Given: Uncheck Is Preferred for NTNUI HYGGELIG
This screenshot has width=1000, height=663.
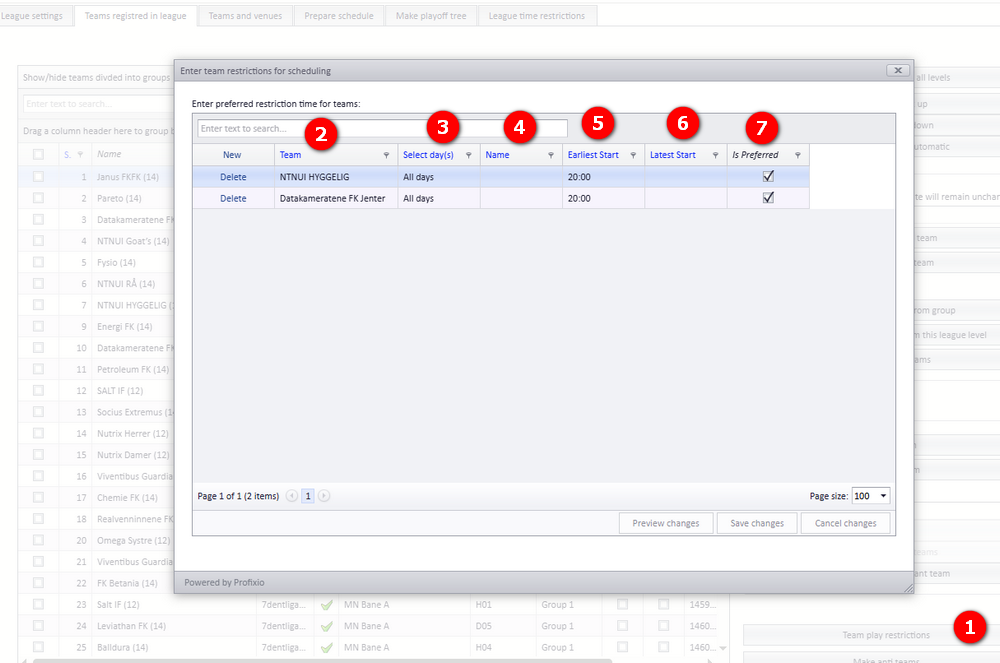Looking at the screenshot, I should pyautogui.click(x=768, y=177).
